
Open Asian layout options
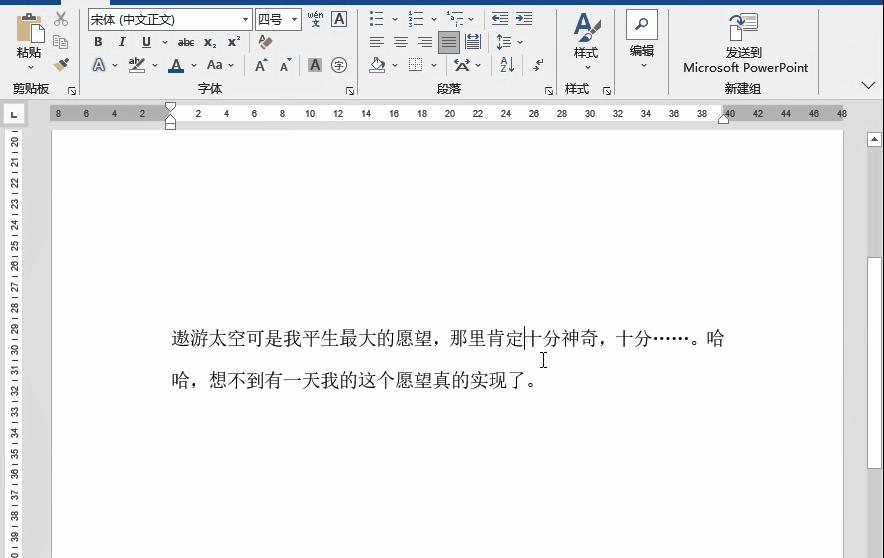[462, 65]
